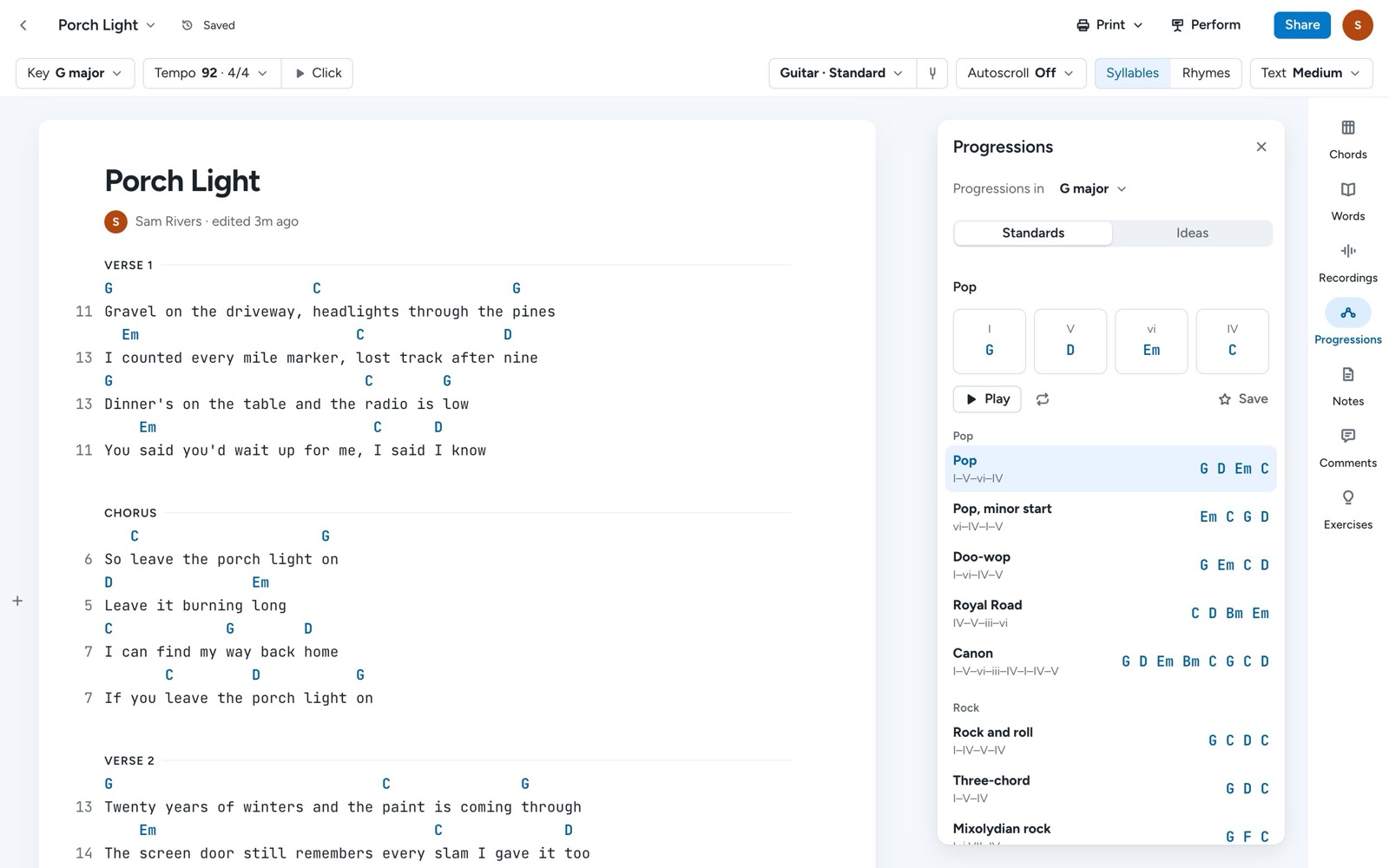The image size is (1389, 868).
Task: Change Progressions in G major key dropdown
Action: point(1092,189)
